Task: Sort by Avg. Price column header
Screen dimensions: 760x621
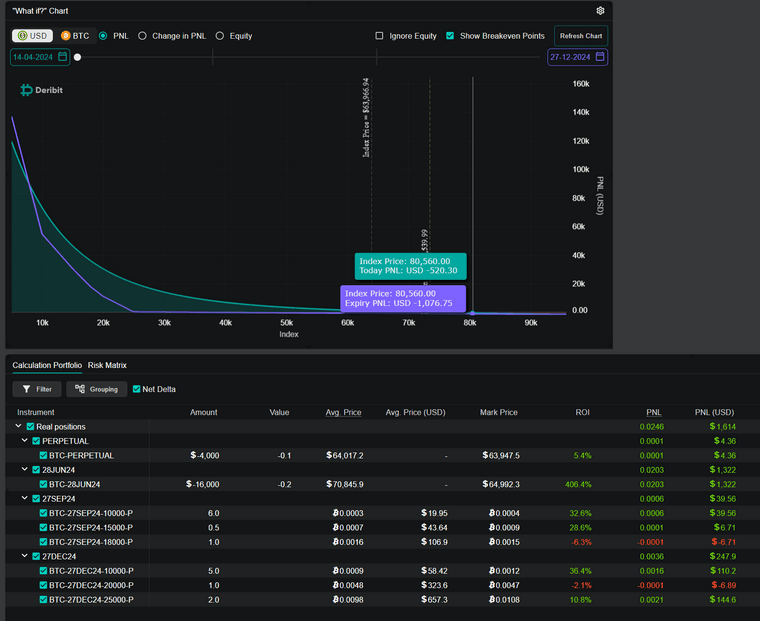Action: [x=344, y=412]
